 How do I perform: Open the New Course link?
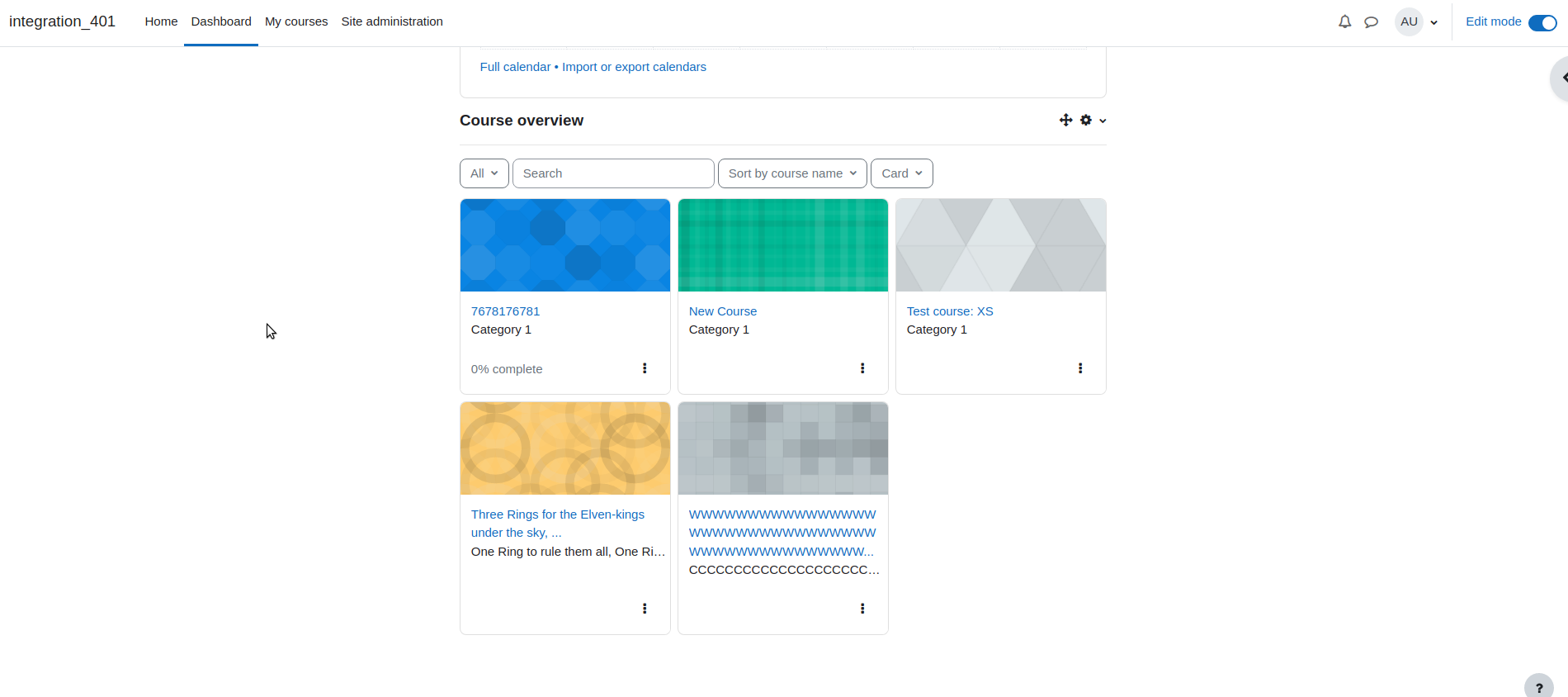(723, 311)
